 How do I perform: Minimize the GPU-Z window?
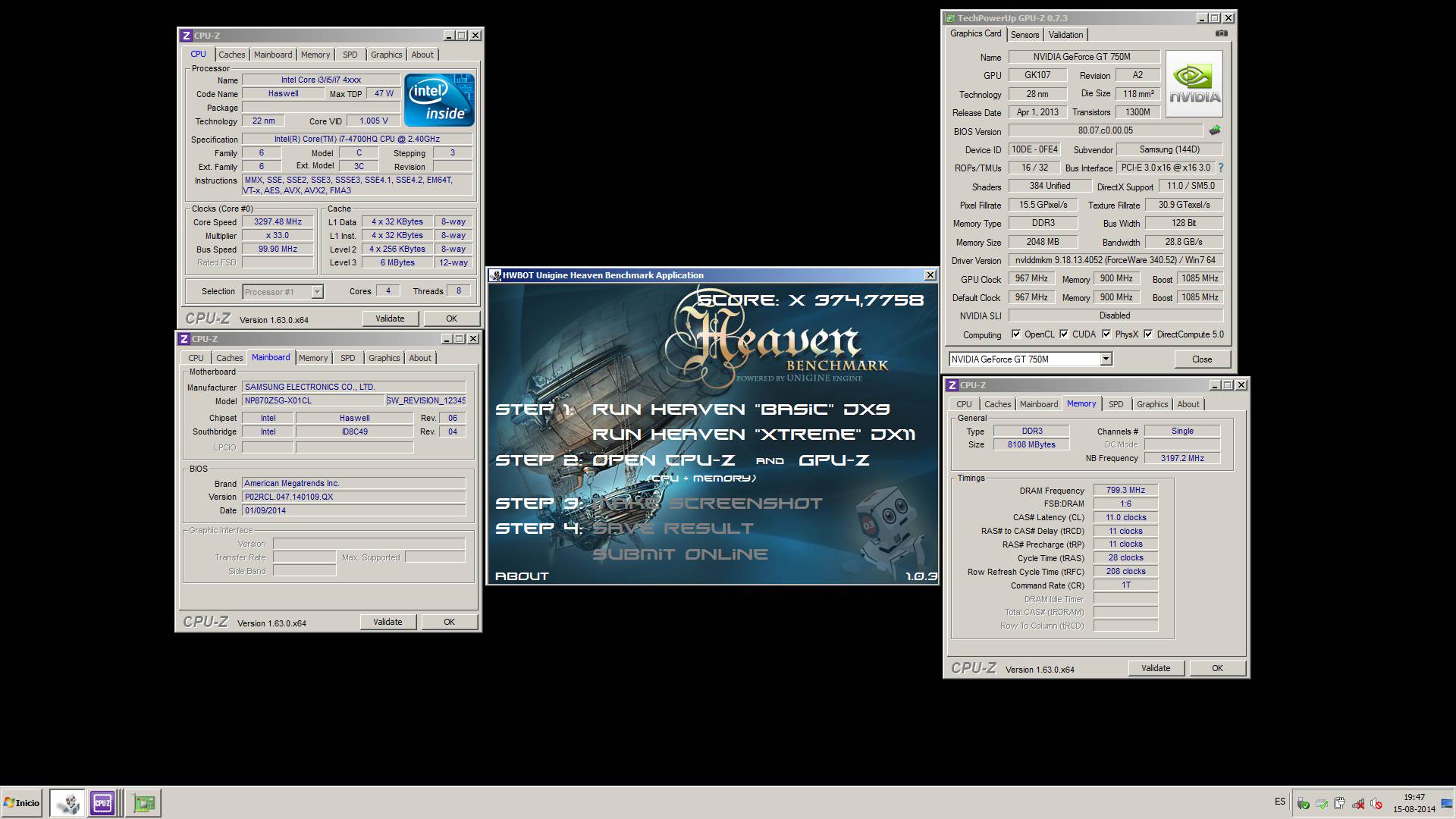[x=1202, y=18]
